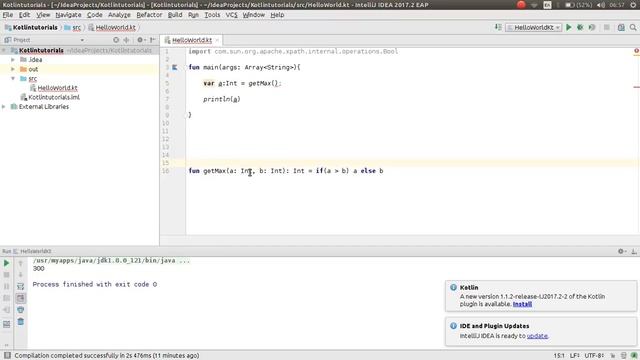The width and height of the screenshot is (640, 360).
Task: Click Kotlintutorials in the breadcrumb bar
Action: pyautogui.click(x=31, y=27)
